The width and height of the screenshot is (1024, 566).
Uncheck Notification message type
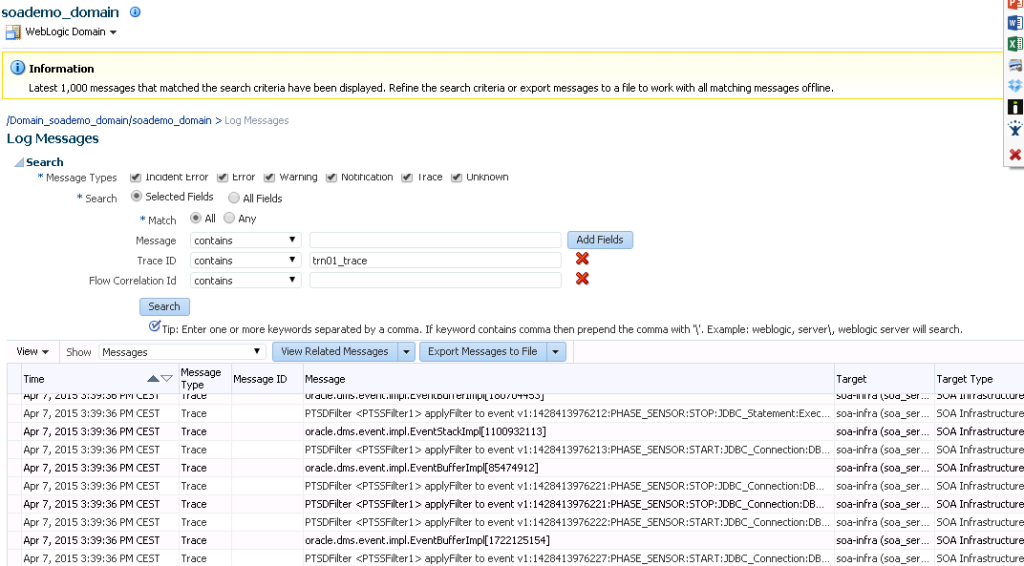331,177
